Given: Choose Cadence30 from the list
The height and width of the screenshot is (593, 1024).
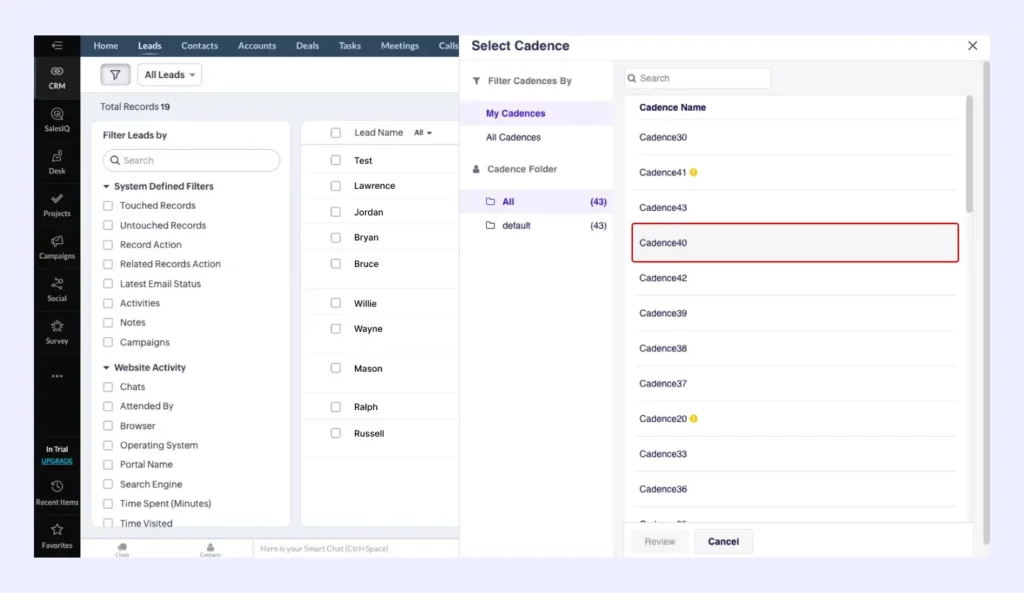Looking at the screenshot, I should tap(795, 137).
